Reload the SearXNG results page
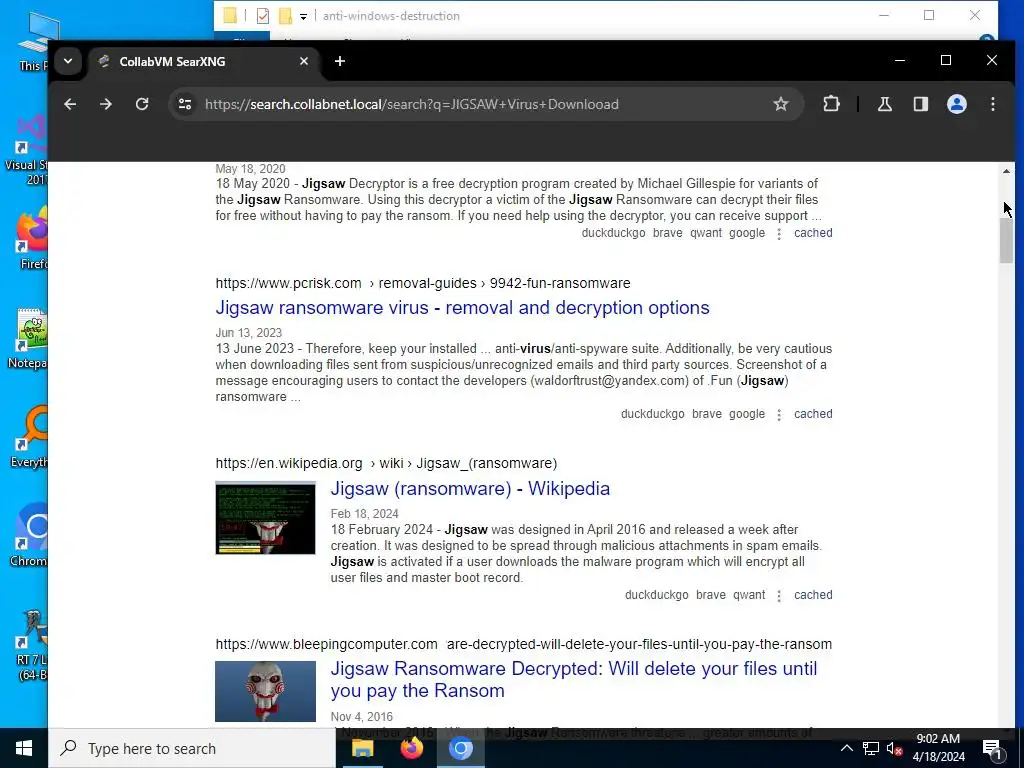 click(142, 104)
